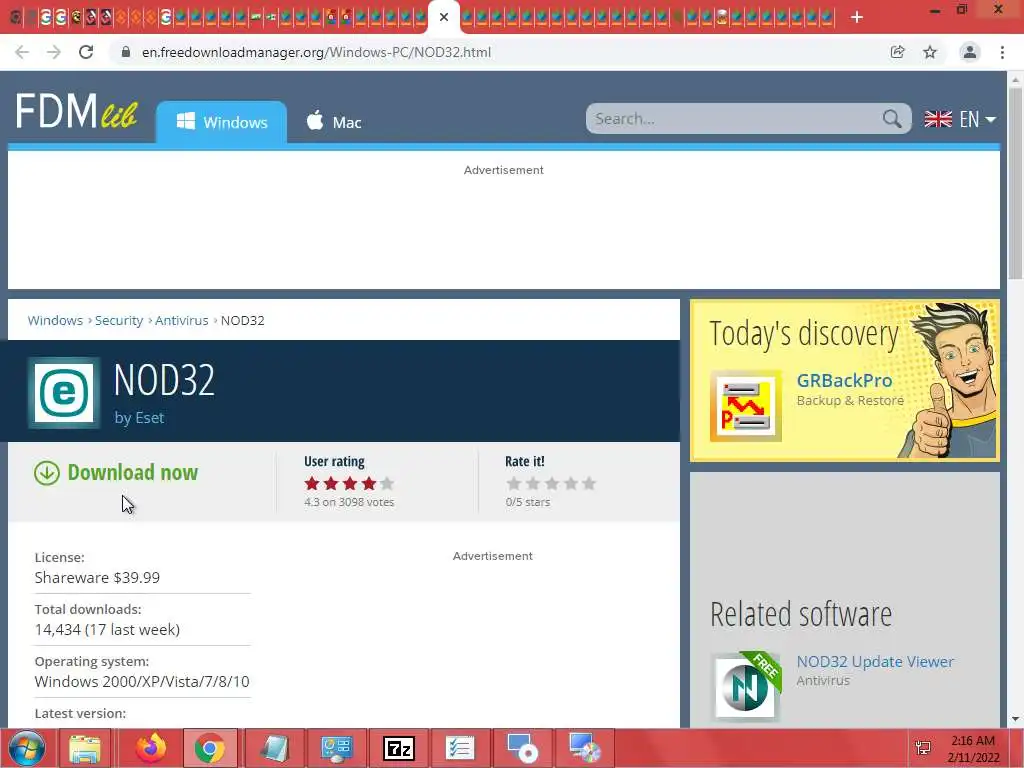This screenshot has width=1024, height=768.
Task: Bookmark this page with star icon
Action: point(930,52)
